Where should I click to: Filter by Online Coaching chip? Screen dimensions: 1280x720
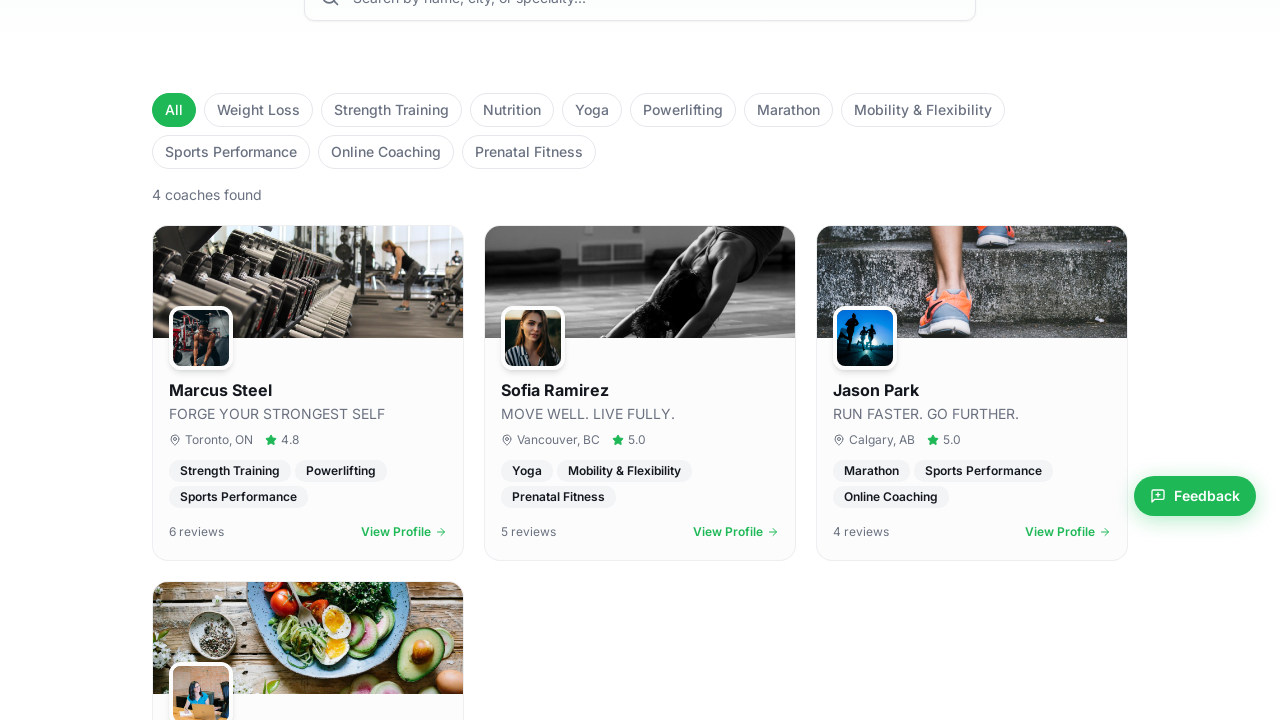386,152
